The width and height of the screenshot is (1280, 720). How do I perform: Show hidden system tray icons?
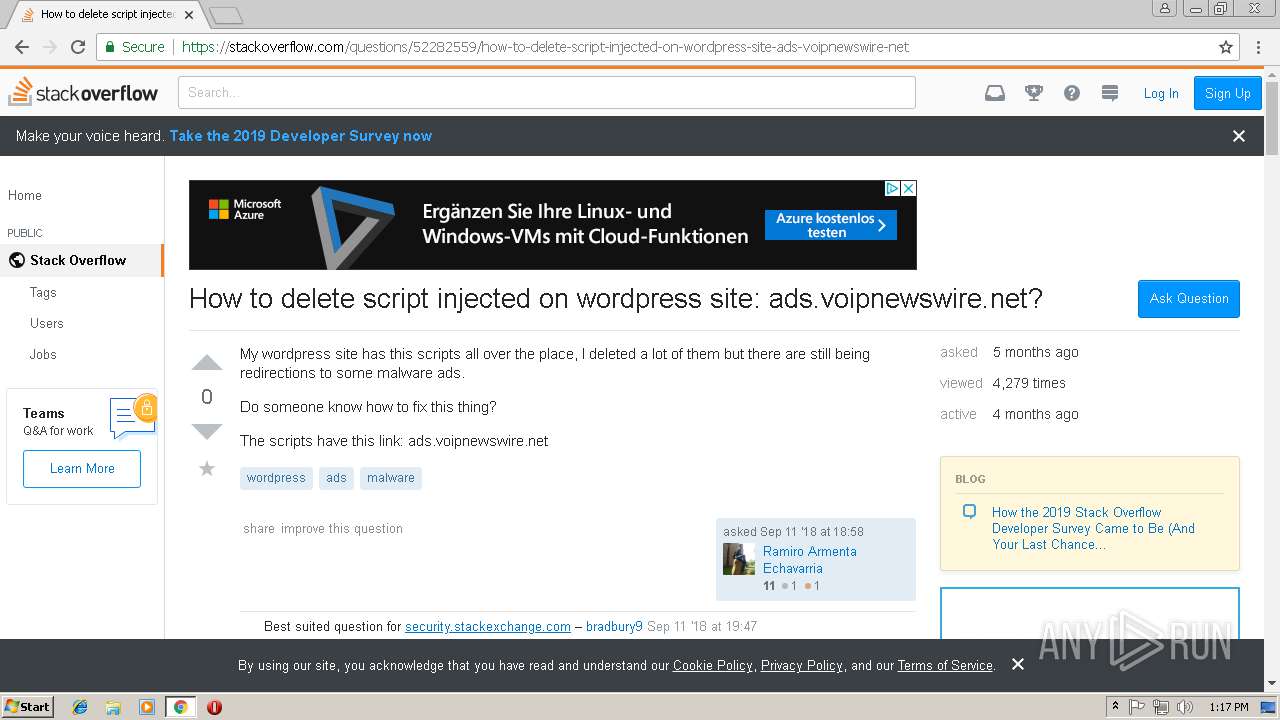pos(1115,707)
